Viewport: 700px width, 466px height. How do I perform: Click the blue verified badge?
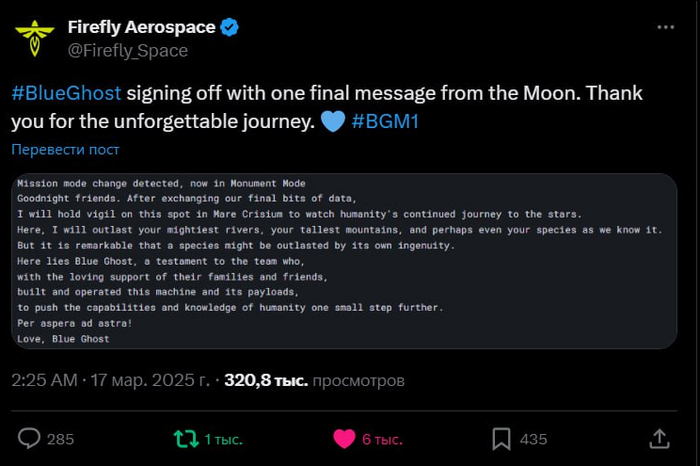229,27
